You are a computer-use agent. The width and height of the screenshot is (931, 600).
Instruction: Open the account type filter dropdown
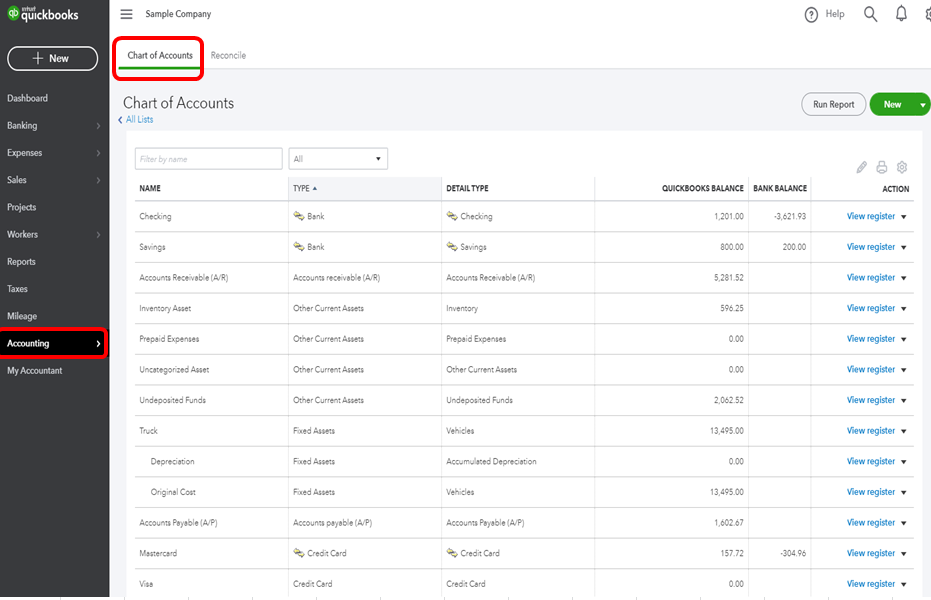coord(338,159)
